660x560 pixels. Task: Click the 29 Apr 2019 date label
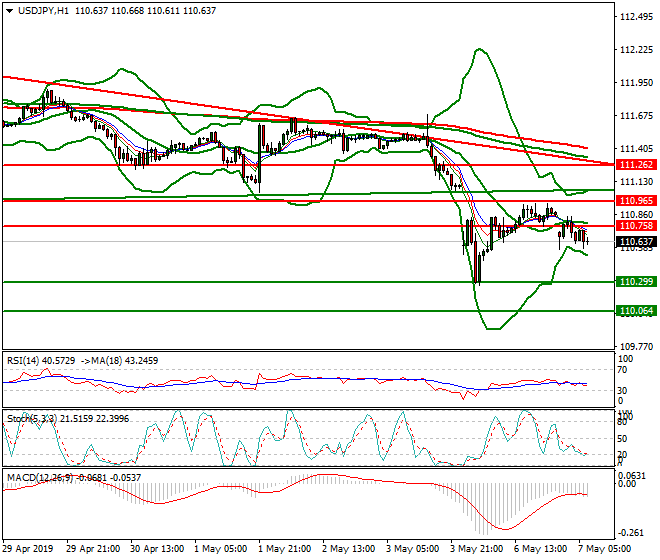[28, 549]
